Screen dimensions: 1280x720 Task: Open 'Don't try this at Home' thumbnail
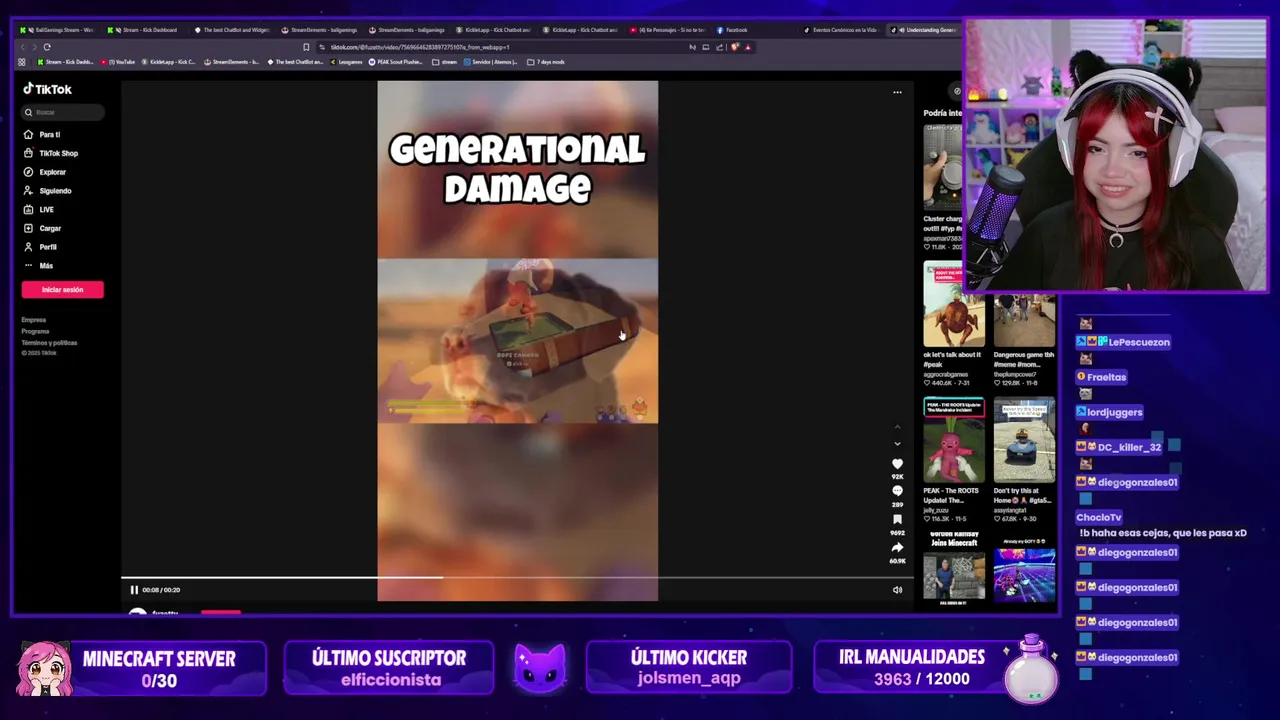1024,440
